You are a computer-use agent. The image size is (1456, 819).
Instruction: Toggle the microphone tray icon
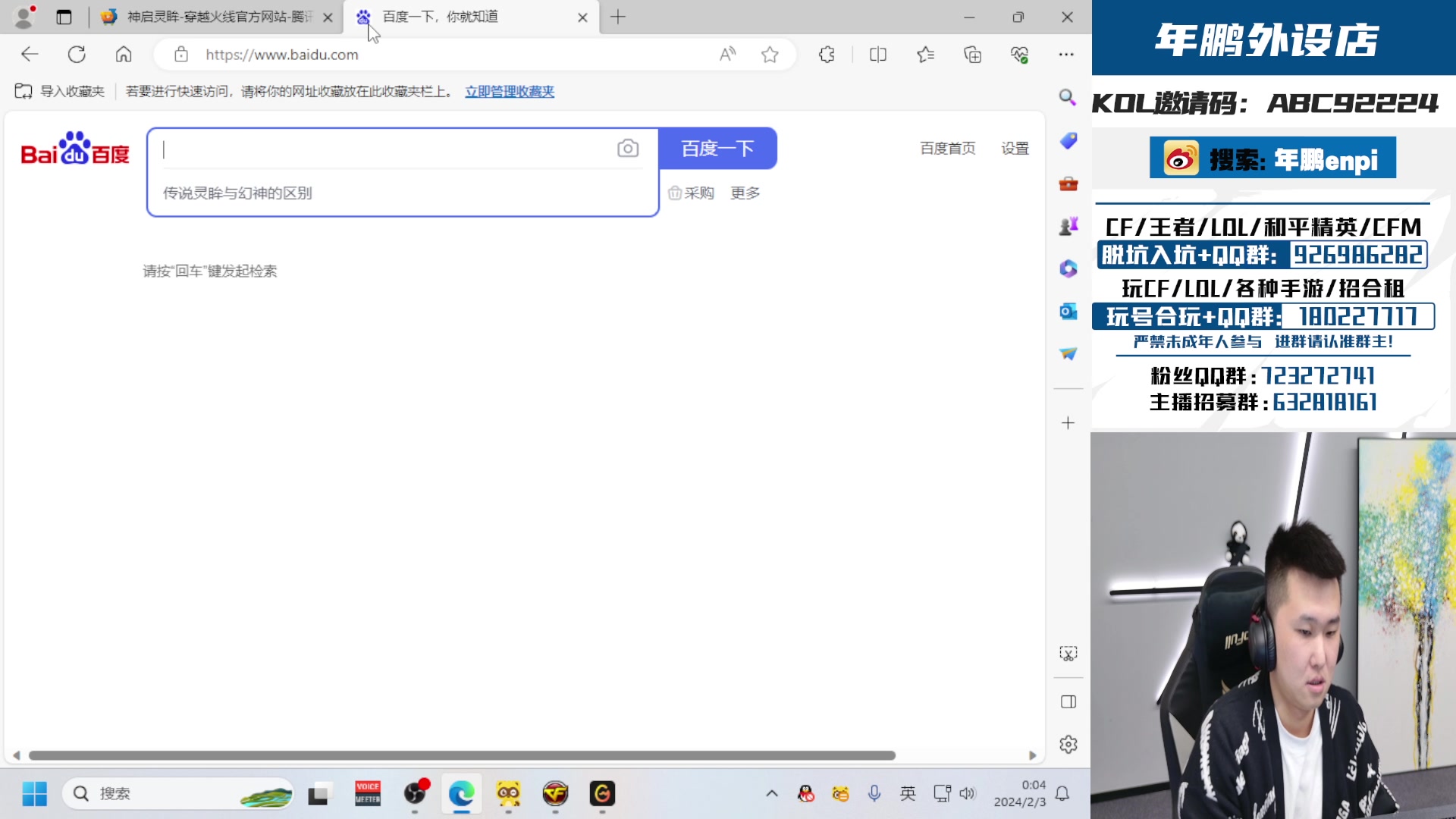click(874, 794)
